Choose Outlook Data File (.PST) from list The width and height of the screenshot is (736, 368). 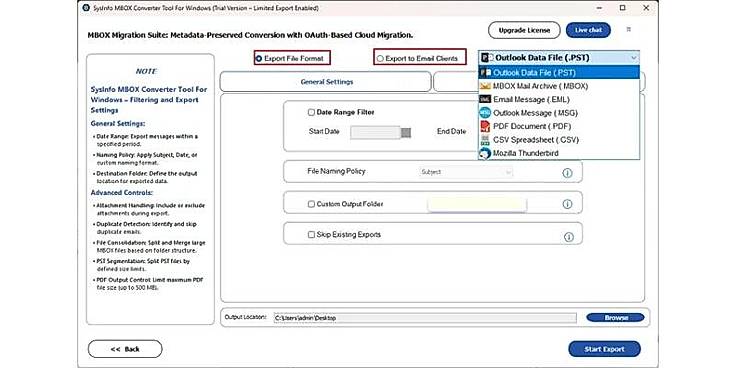tap(559, 73)
